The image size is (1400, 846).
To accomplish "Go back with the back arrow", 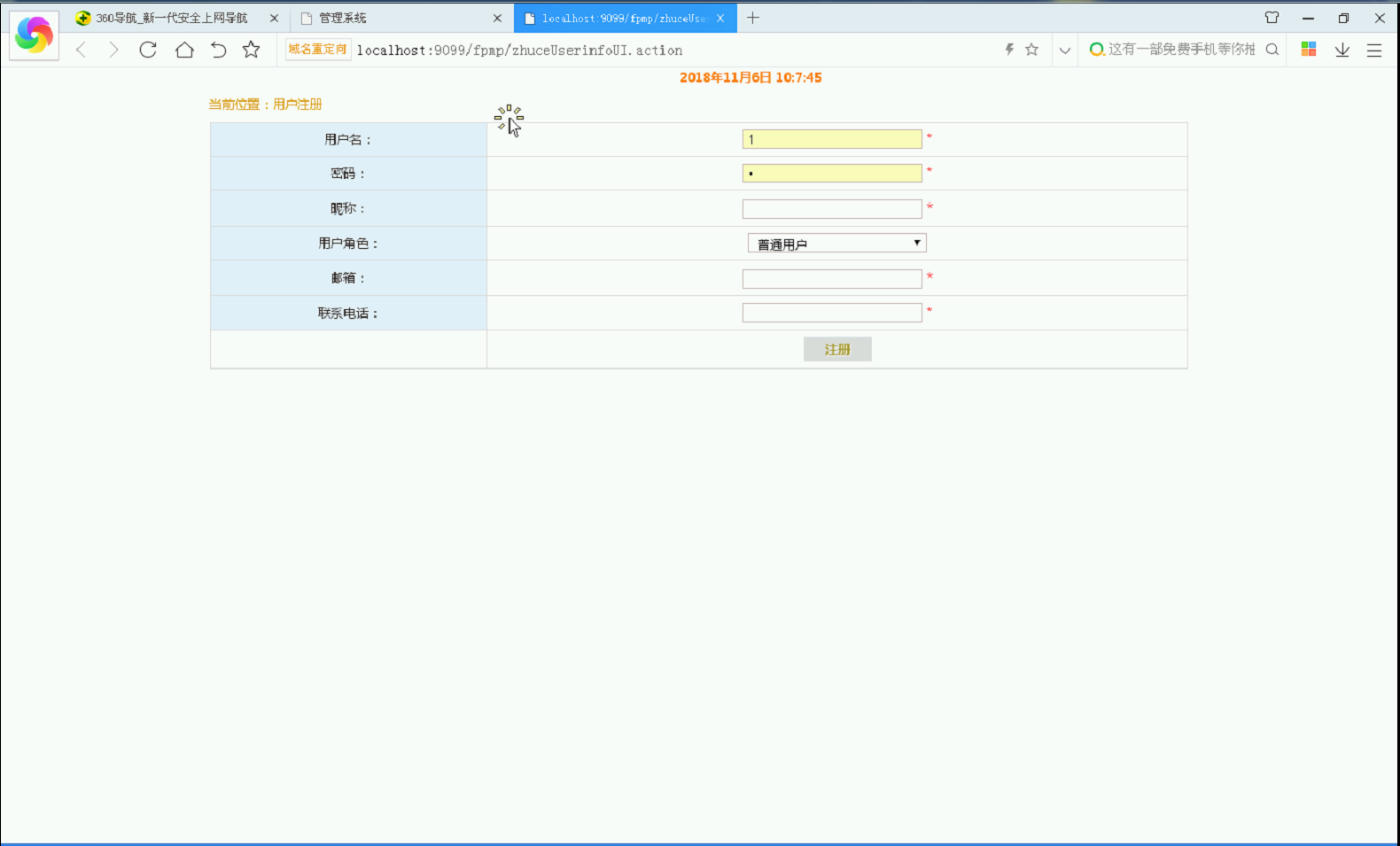I will pyautogui.click(x=82, y=50).
